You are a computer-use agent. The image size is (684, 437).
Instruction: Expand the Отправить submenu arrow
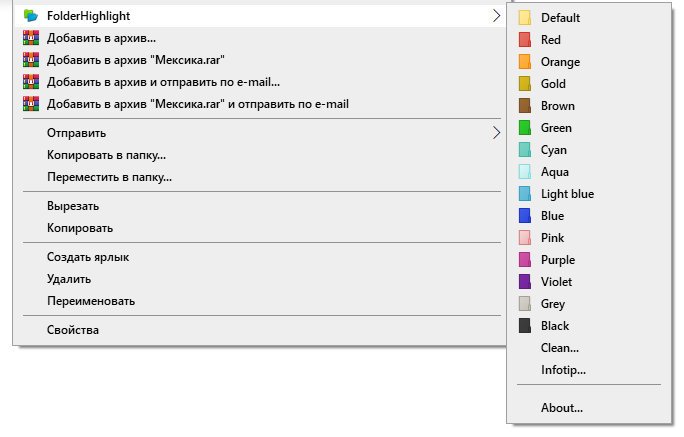click(x=496, y=133)
